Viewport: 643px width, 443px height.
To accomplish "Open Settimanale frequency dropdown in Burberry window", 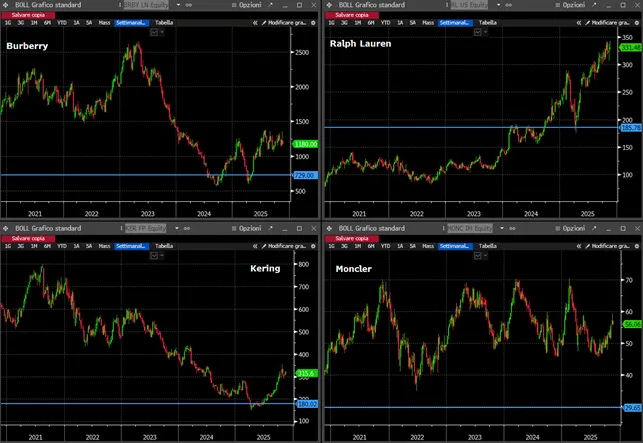I will click(x=131, y=23).
